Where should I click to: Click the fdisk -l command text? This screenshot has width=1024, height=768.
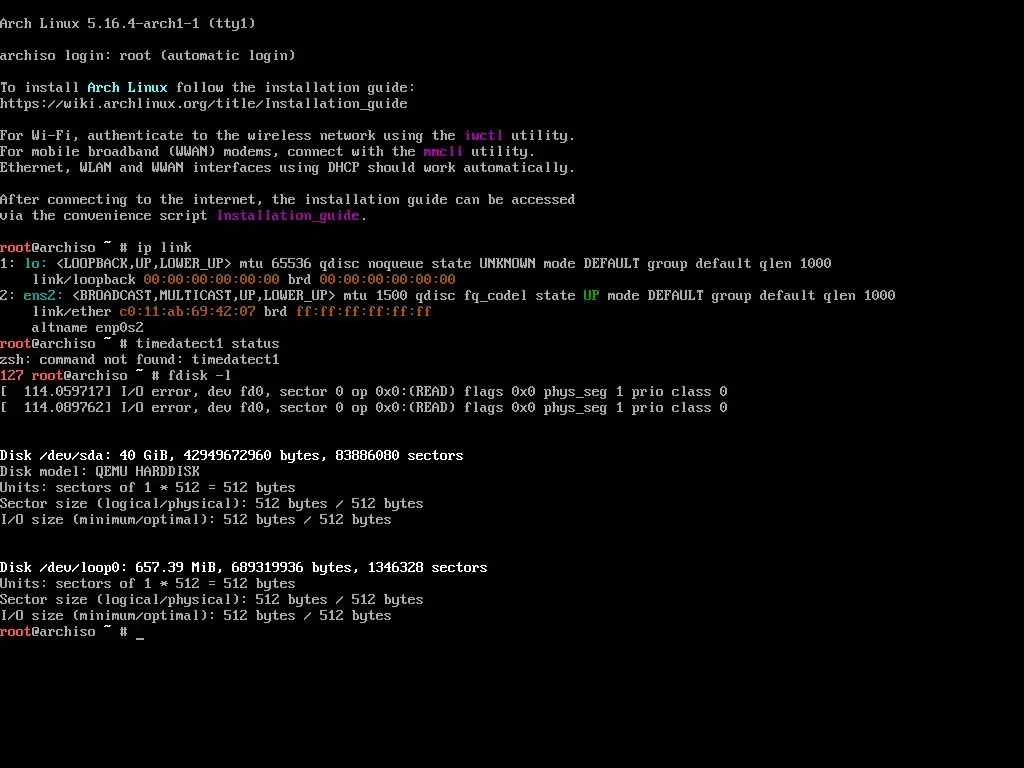[x=200, y=376]
